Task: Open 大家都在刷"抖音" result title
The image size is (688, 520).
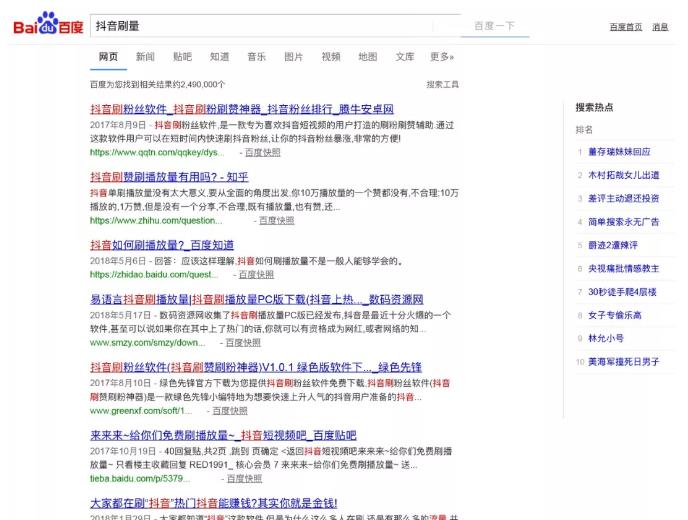Action: (214, 503)
